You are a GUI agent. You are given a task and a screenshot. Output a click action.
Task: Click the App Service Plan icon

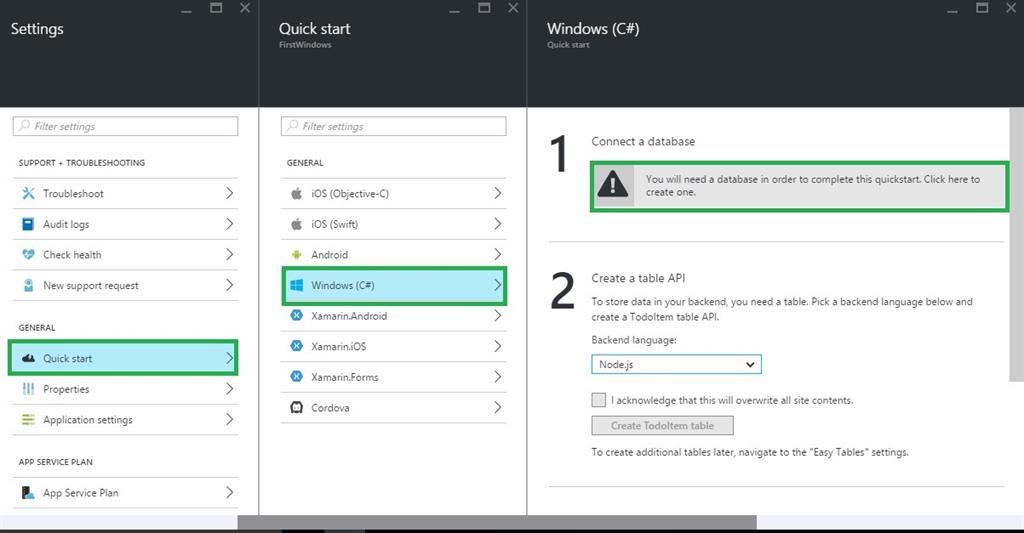pyautogui.click(x=28, y=493)
